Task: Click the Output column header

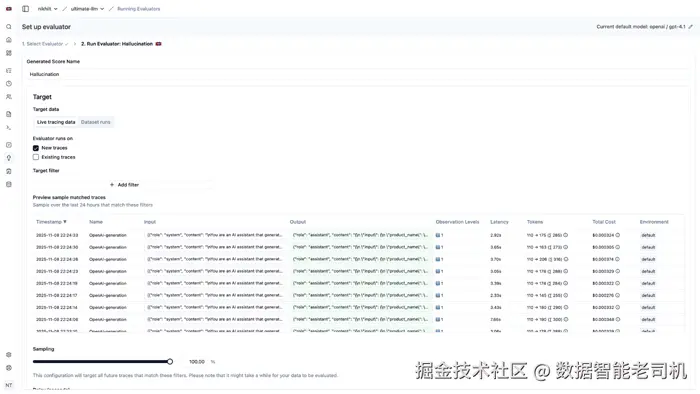Action: (x=298, y=222)
